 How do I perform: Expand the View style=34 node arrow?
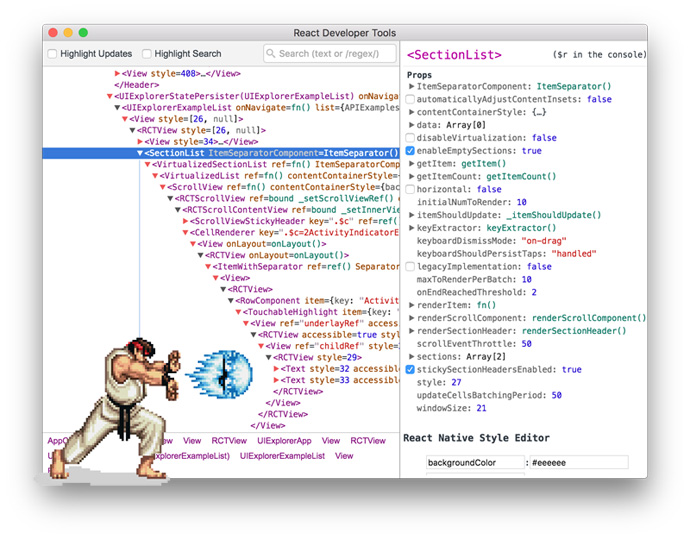click(140, 142)
